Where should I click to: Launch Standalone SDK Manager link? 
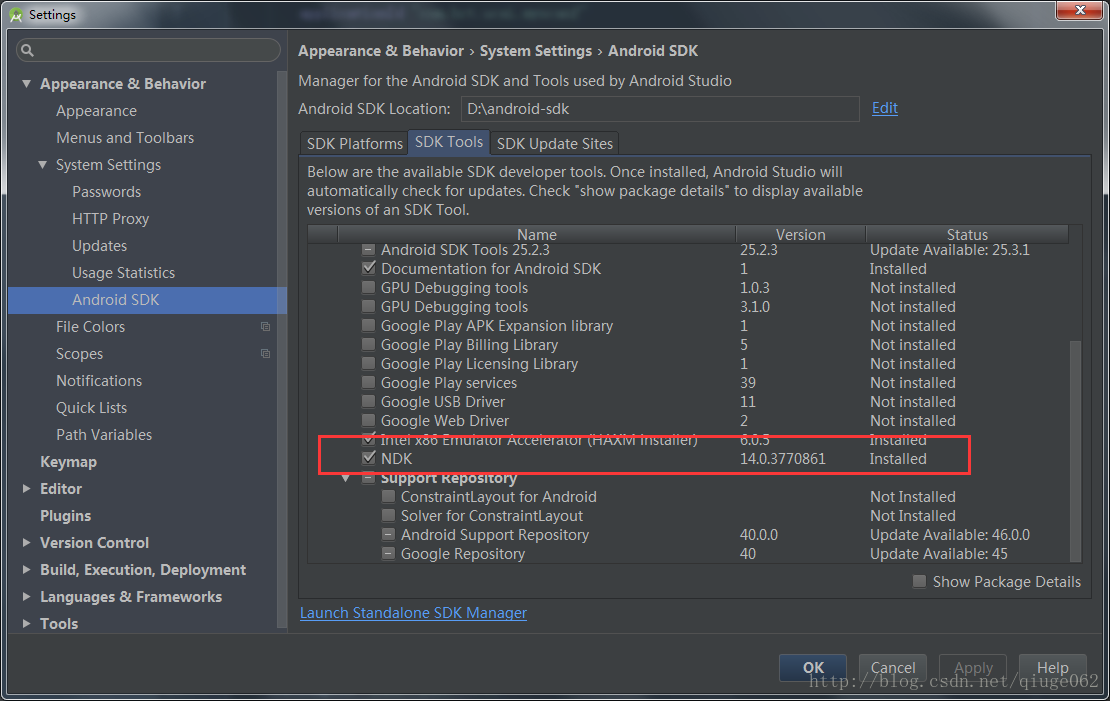point(413,612)
